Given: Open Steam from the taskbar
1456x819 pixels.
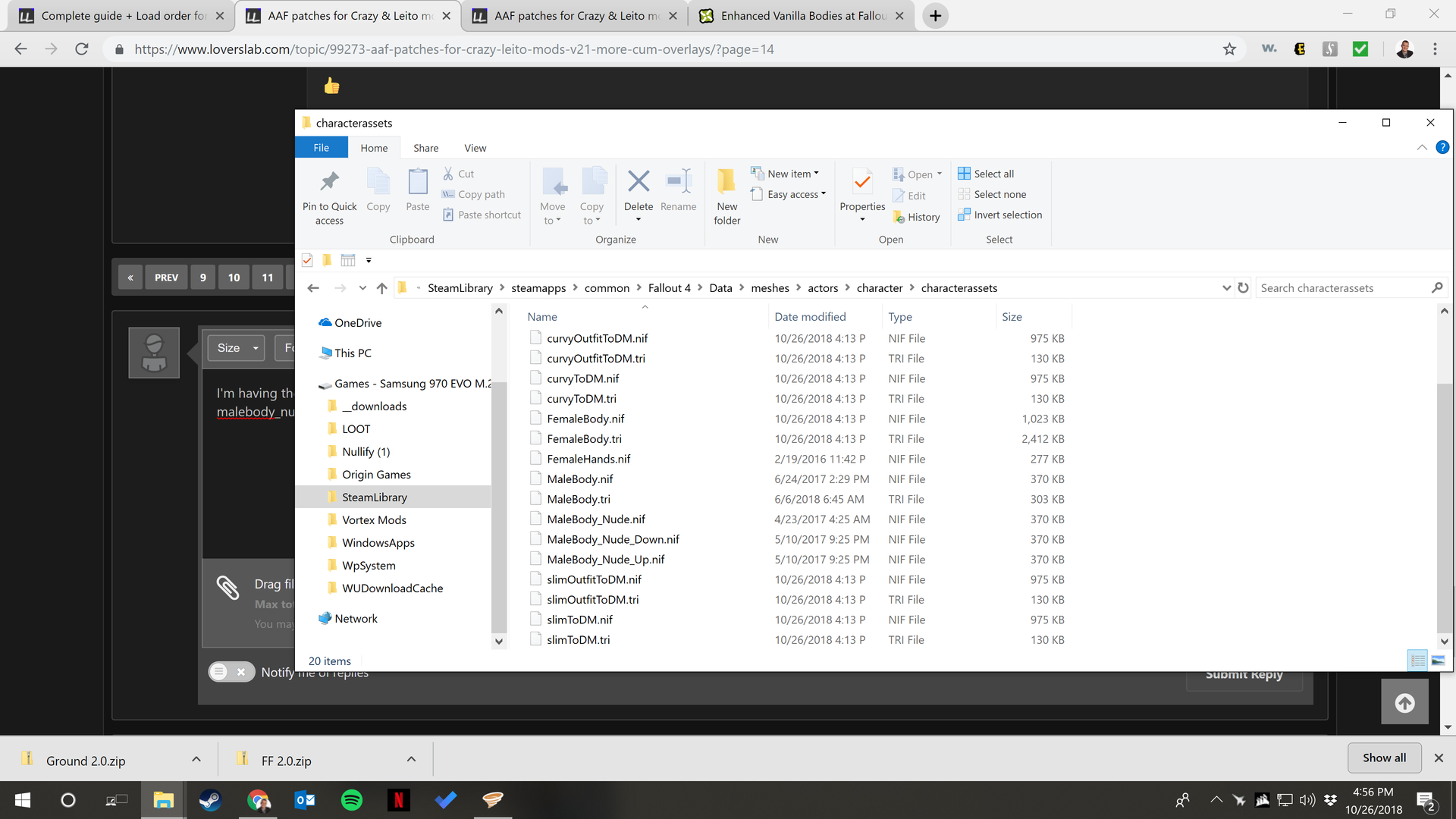Looking at the screenshot, I should [210, 800].
